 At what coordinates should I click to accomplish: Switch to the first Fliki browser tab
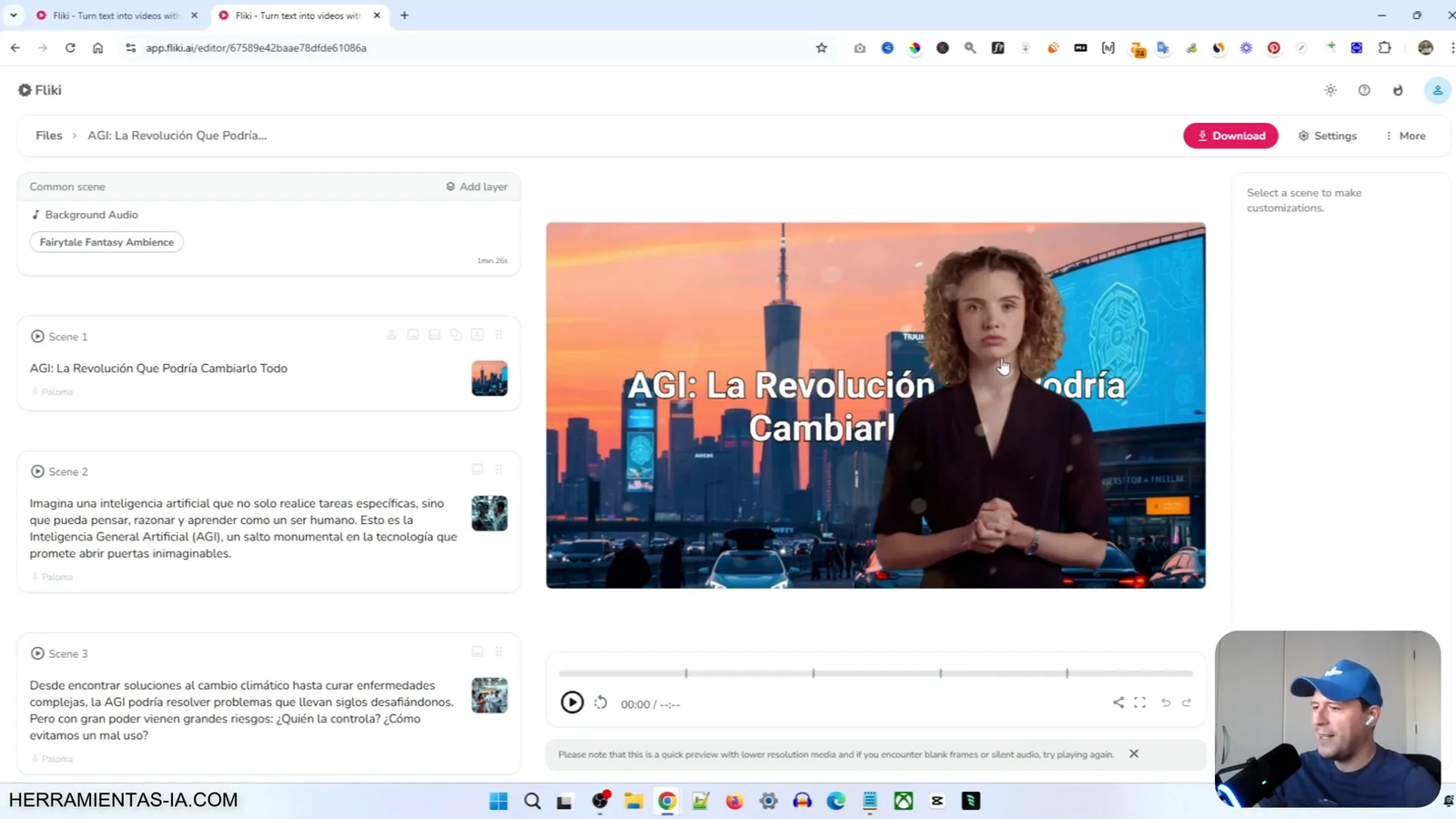click(109, 15)
